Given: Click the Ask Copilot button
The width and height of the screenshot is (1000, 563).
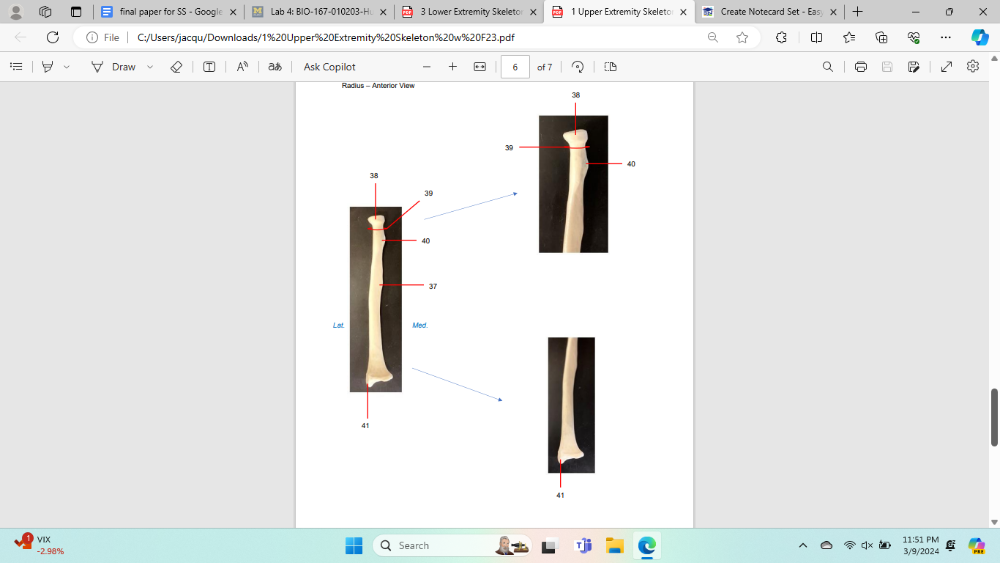Looking at the screenshot, I should 329,67.
